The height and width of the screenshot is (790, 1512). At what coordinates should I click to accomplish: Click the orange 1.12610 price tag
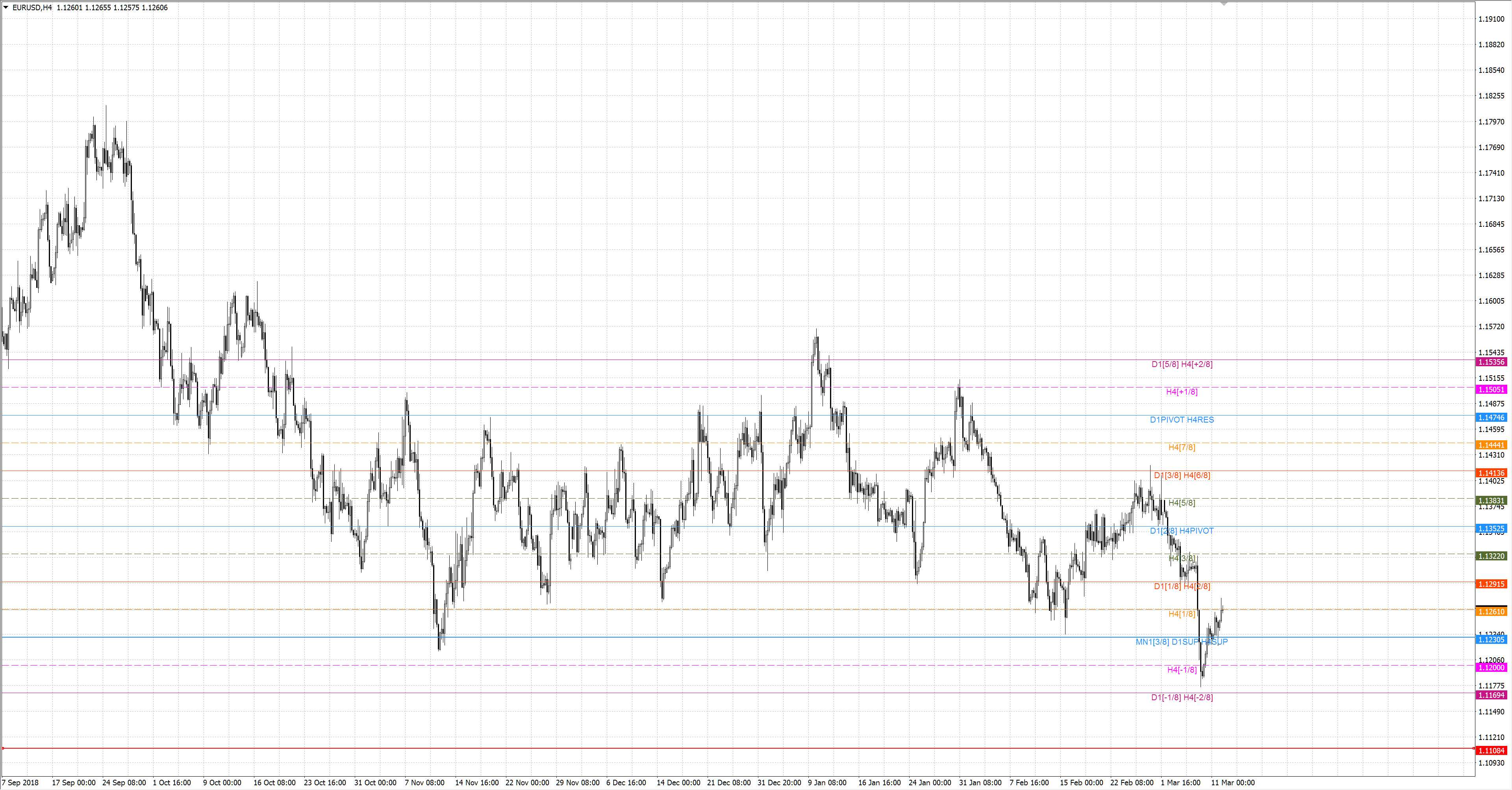[x=1491, y=612]
